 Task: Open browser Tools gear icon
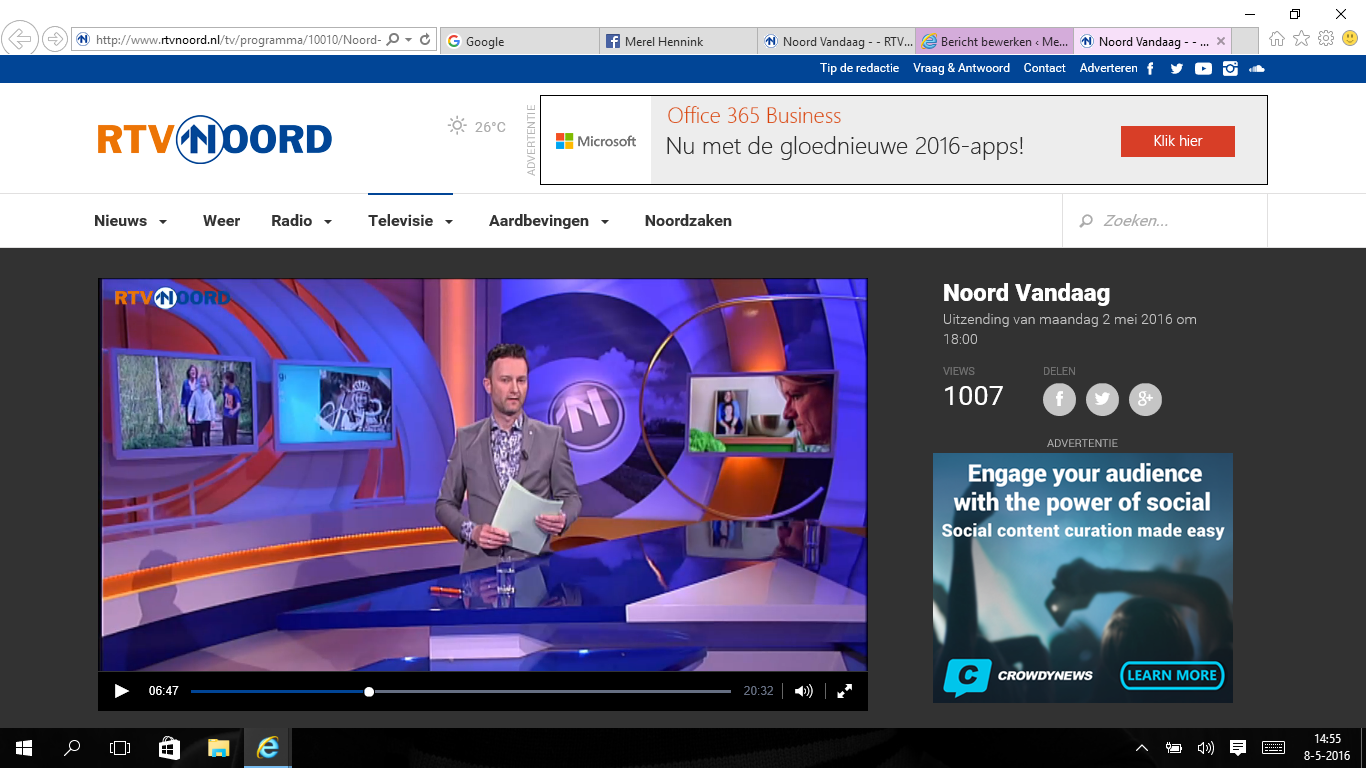tap(1326, 39)
